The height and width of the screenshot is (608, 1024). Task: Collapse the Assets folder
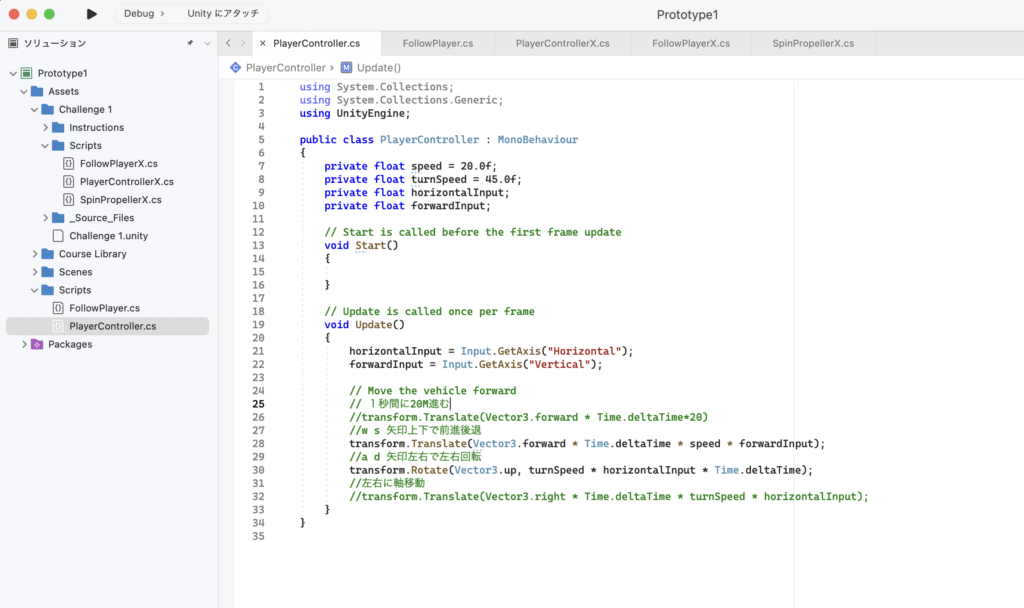coord(24,92)
